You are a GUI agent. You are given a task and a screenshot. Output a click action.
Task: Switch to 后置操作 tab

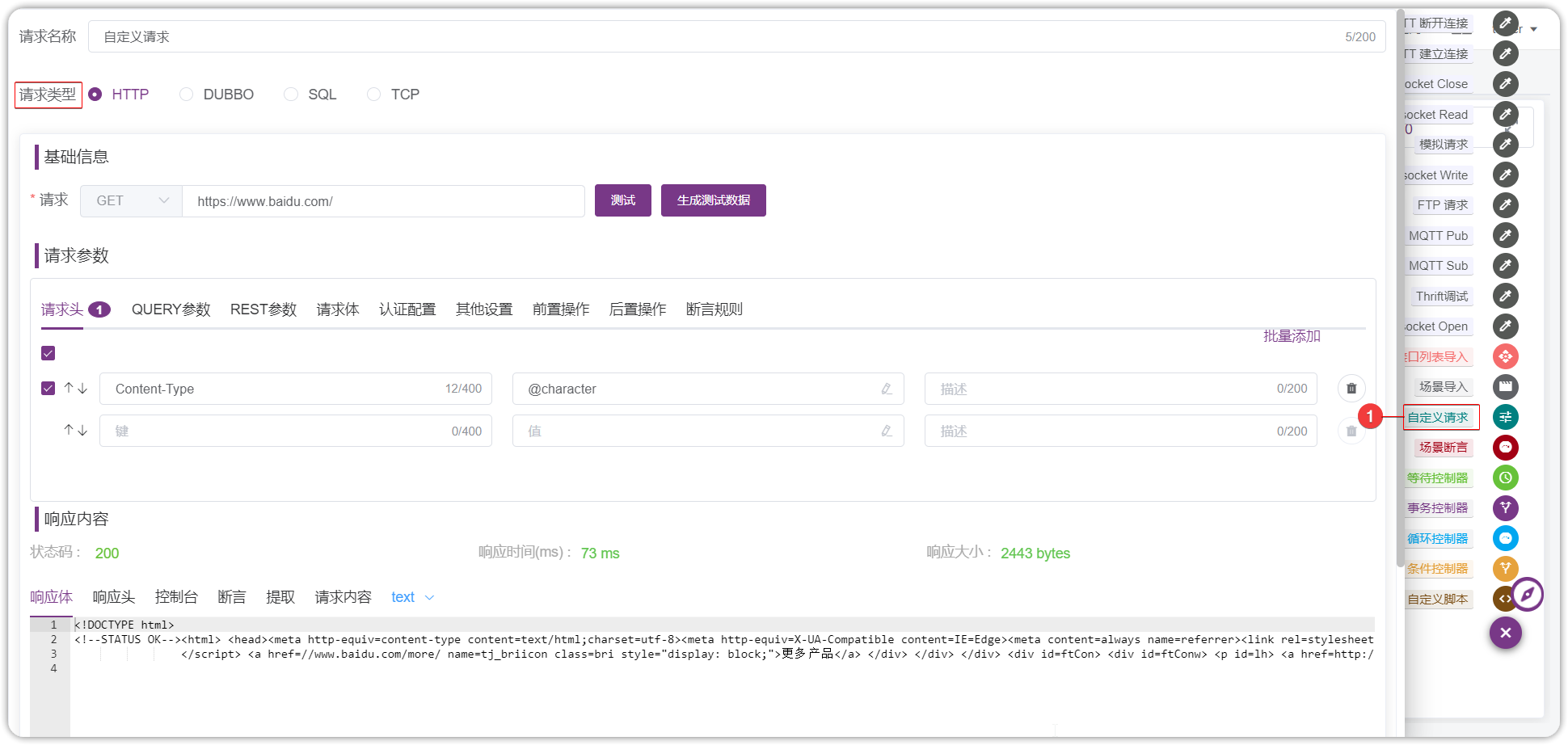(x=638, y=309)
